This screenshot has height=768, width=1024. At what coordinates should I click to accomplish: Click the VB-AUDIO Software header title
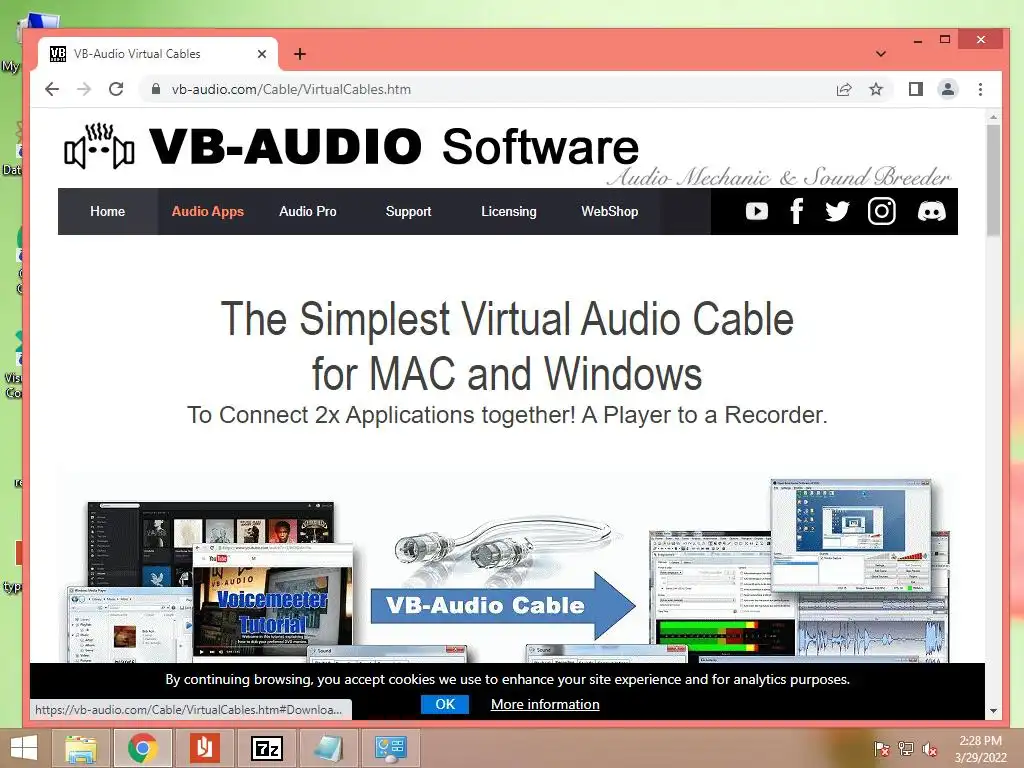pyautogui.click(x=394, y=146)
